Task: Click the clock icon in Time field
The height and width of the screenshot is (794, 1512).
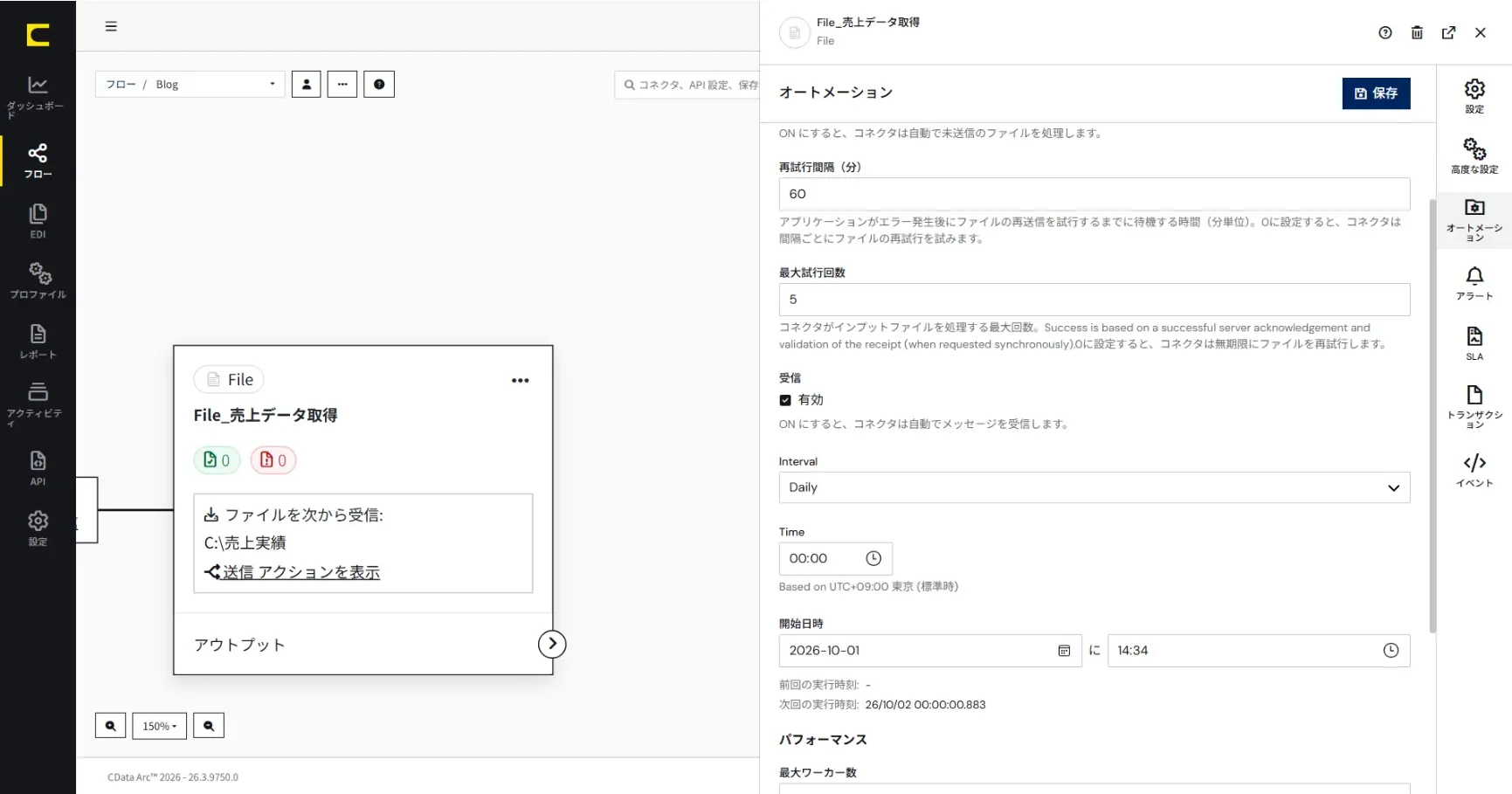Action: [873, 558]
